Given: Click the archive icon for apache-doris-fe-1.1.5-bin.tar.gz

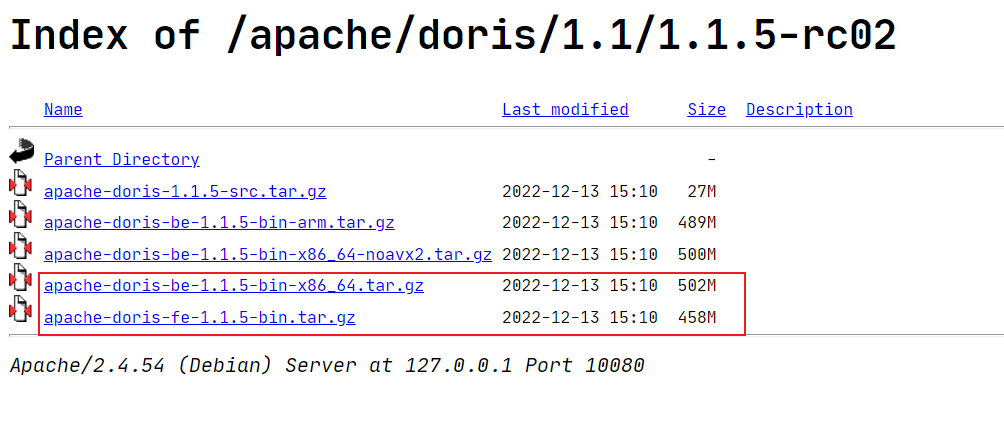Looking at the screenshot, I should 21,312.
